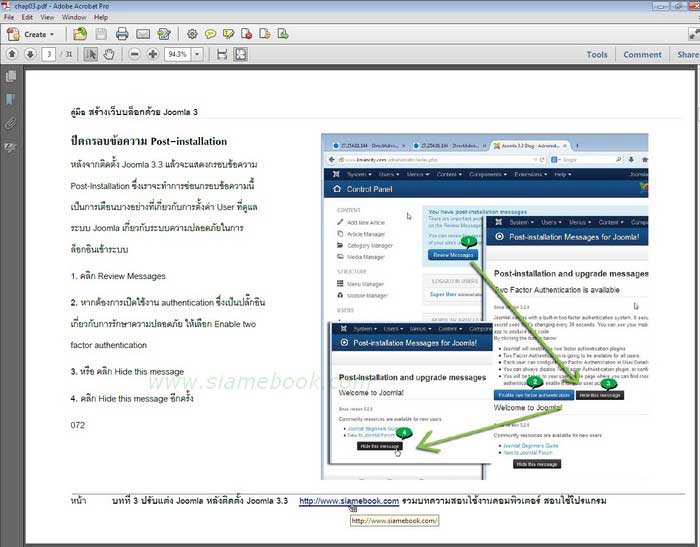Open the View menu
700x547 pixels.
click(x=47, y=17)
